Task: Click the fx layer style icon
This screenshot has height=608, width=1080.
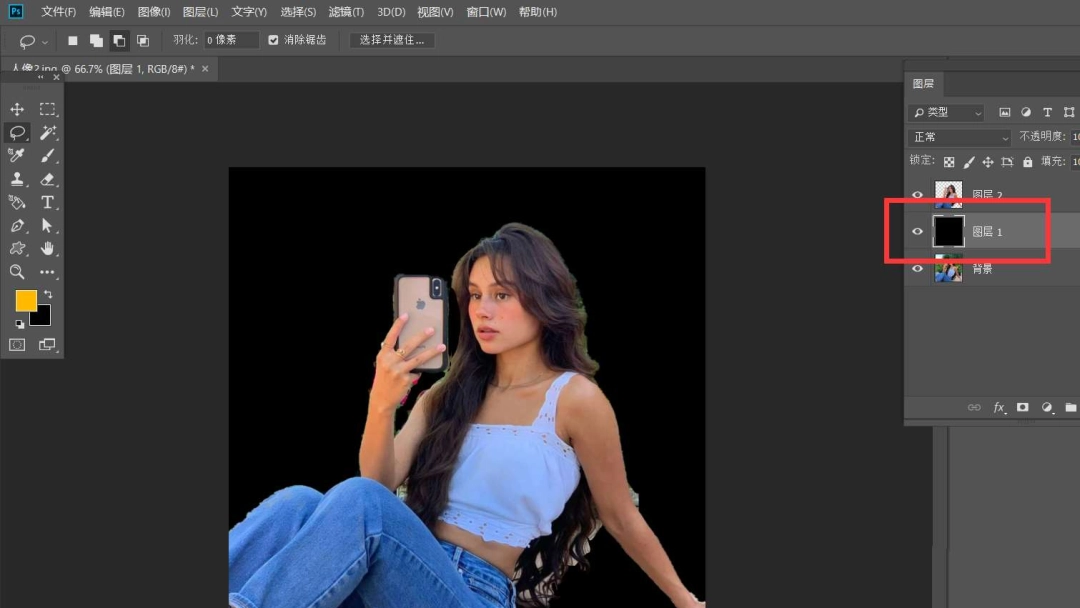Action: [999, 408]
